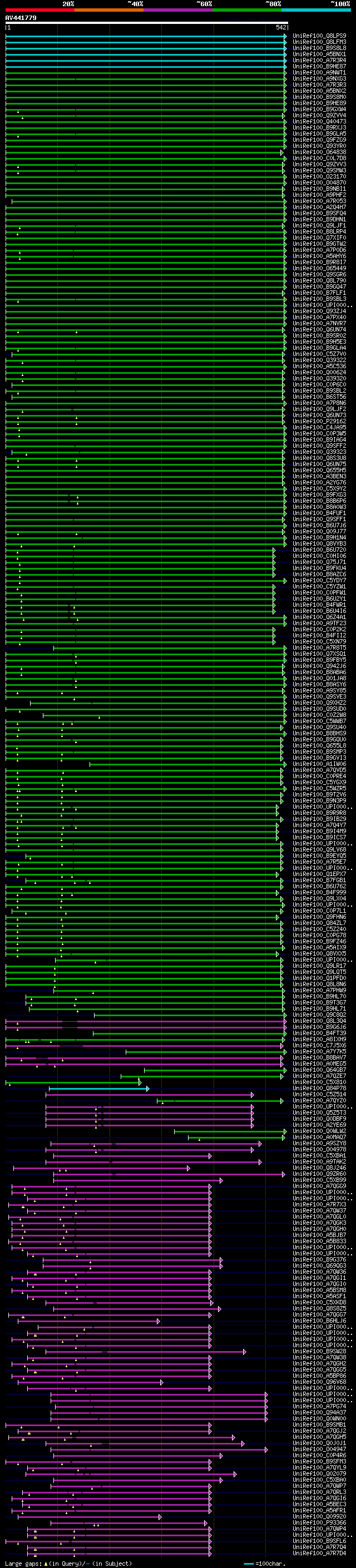Select the UniRef100_A7QYZ0 label
Image resolution: width=356 pixels, height=1568 pixels.
tap(319, 1101)
